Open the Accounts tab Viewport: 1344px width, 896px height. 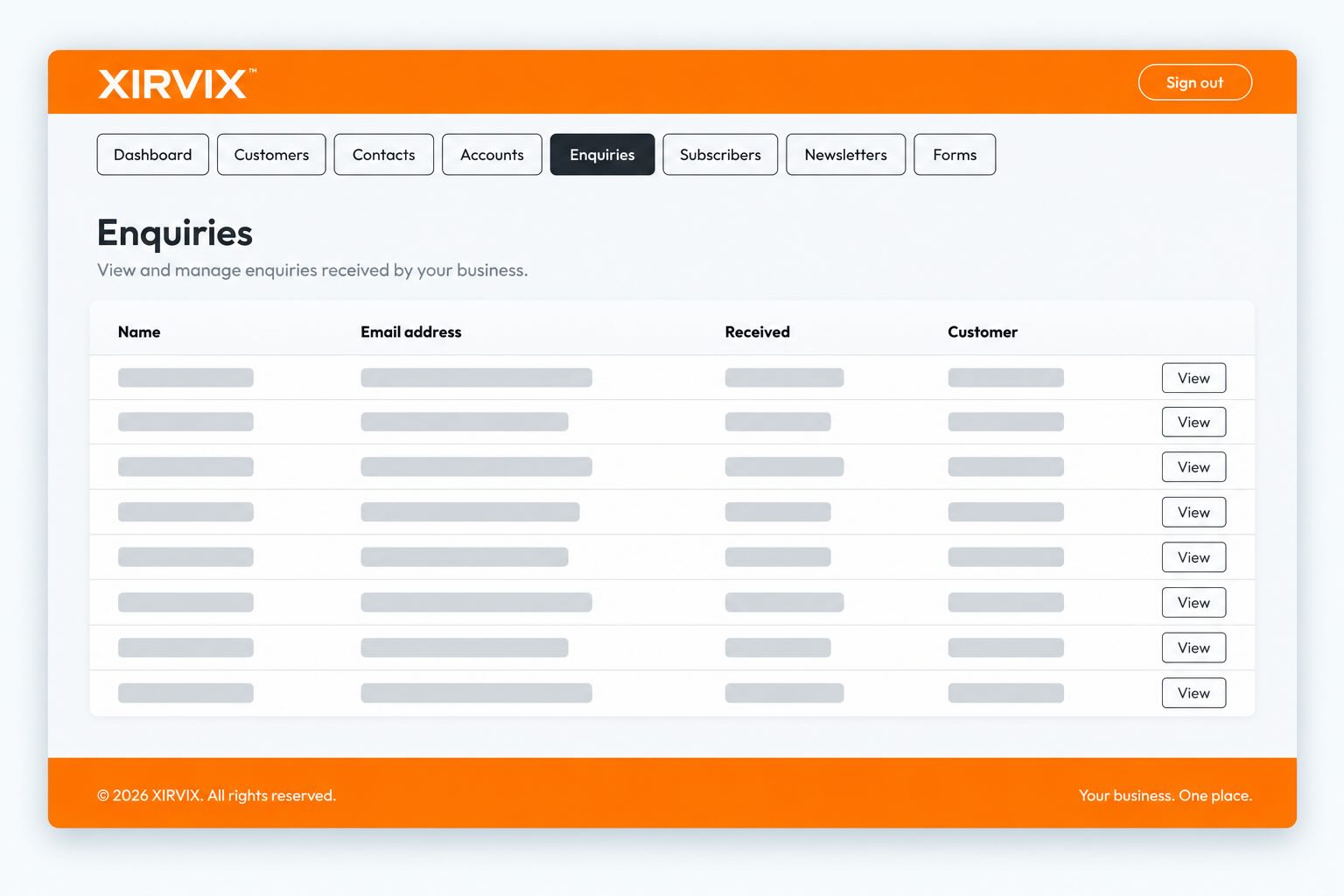click(492, 155)
